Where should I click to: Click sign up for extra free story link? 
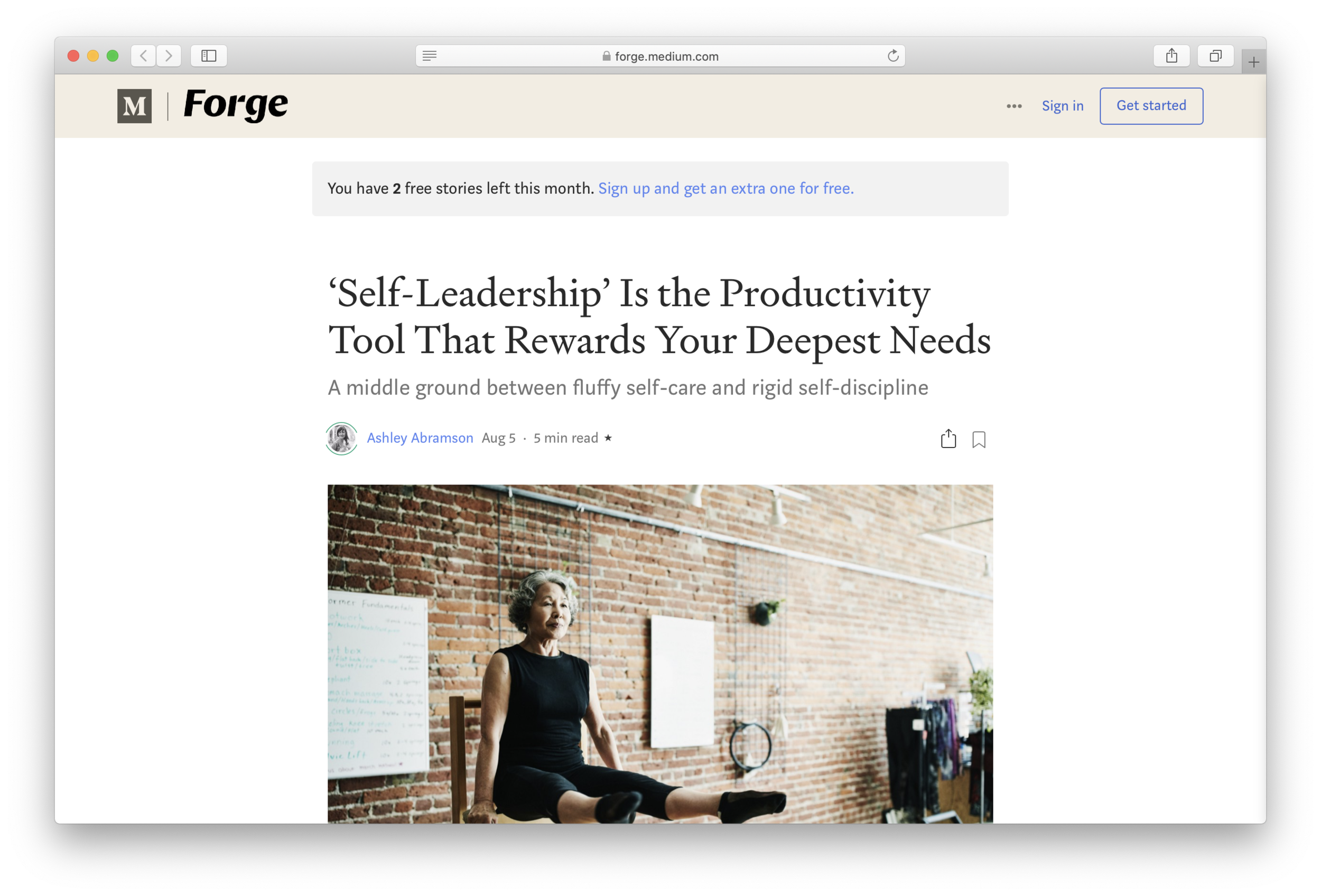[726, 188]
